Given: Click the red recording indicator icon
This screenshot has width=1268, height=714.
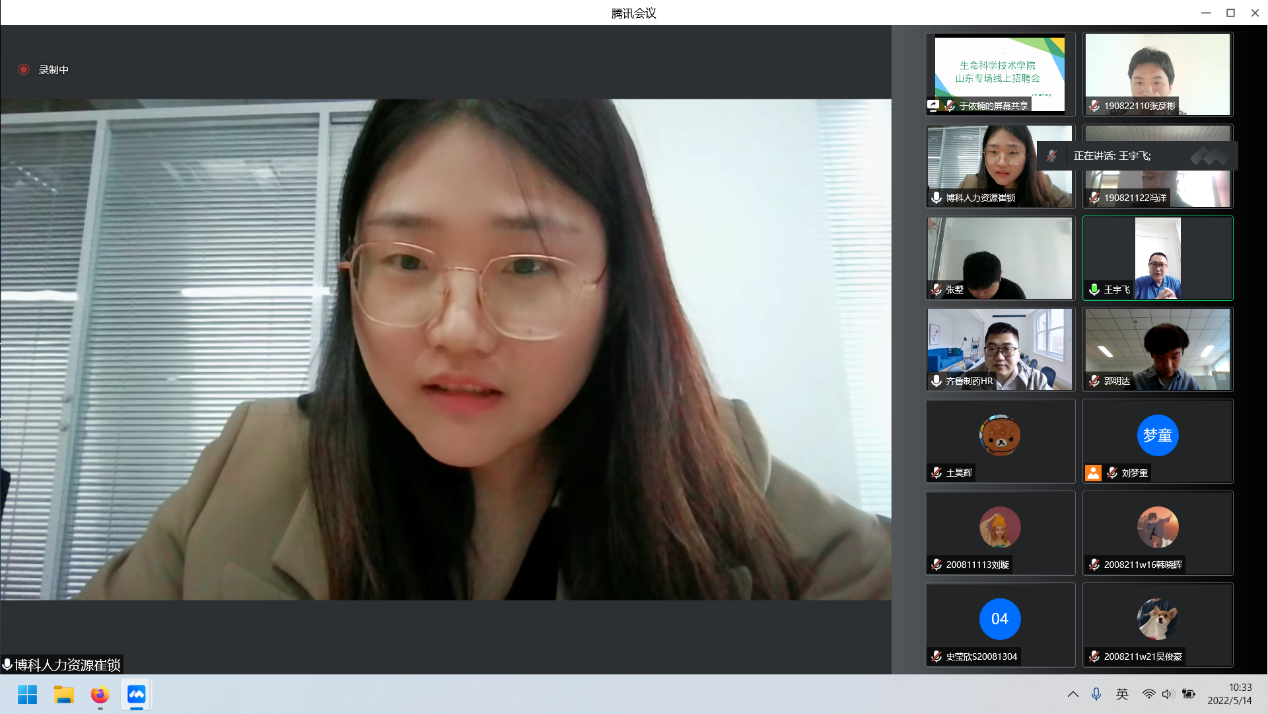Looking at the screenshot, I should [x=24, y=70].
